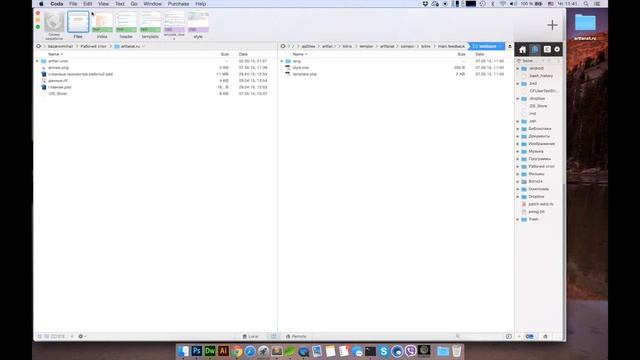Open the Wi-Fi icon in the menu bar
This screenshot has width=640, height=360.
[x=502, y=4]
